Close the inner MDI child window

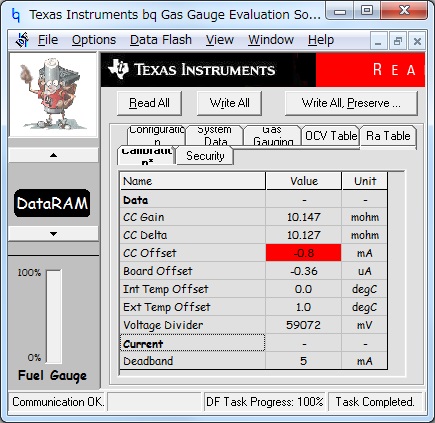[x=417, y=41]
